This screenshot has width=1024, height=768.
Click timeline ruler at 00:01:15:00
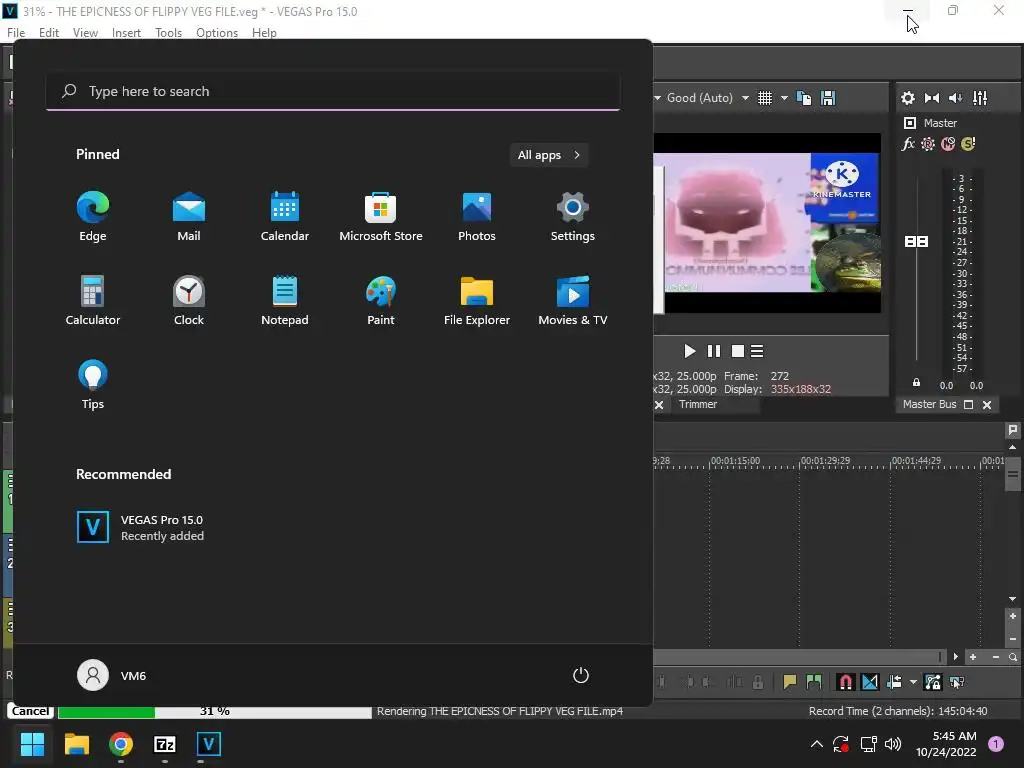[x=735, y=461]
